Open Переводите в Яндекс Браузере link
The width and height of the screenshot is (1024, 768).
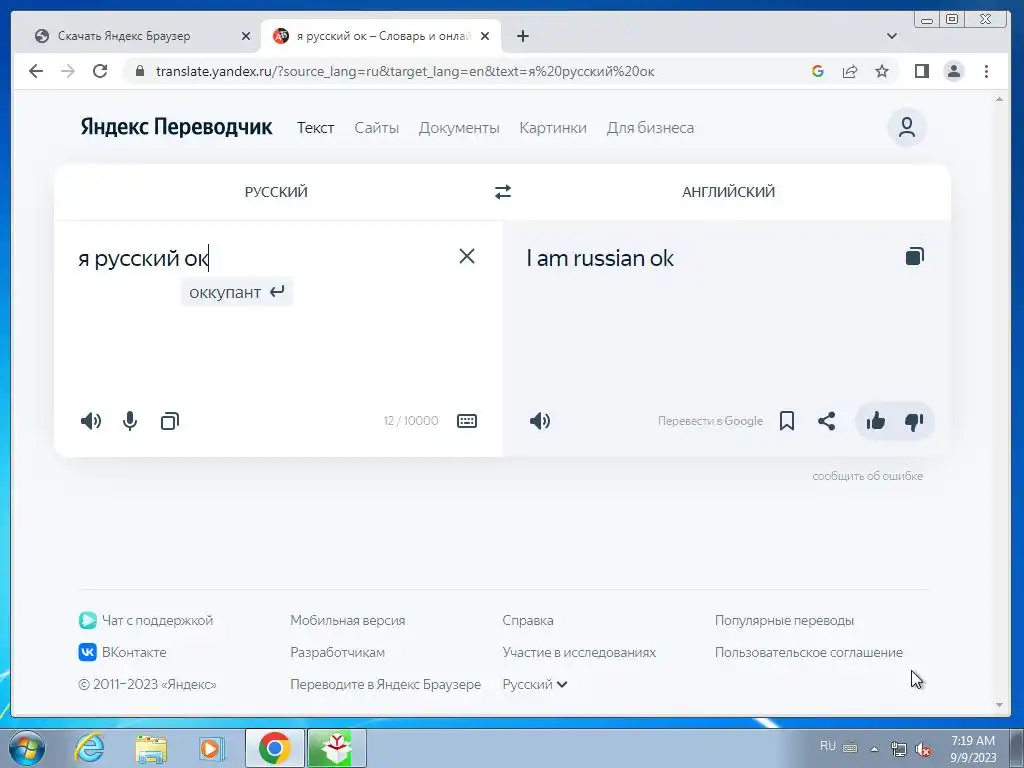coord(385,684)
